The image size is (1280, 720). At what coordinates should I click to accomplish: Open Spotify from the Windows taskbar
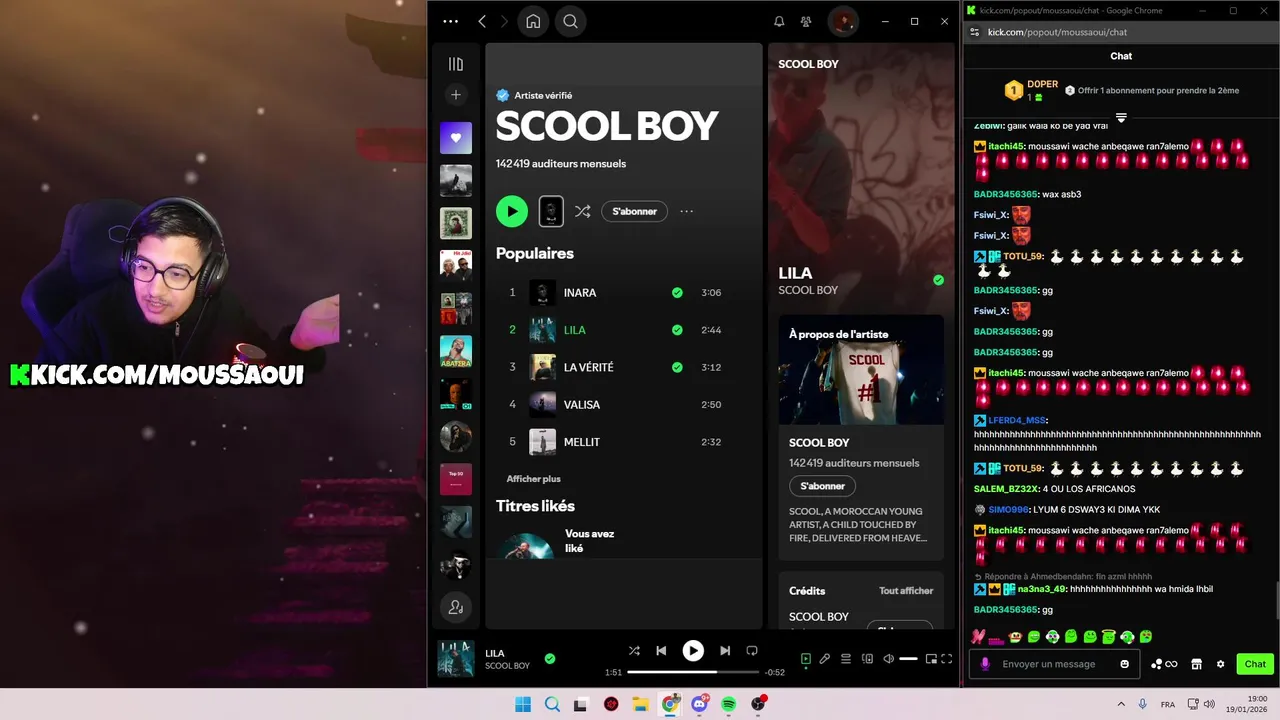tap(728, 704)
